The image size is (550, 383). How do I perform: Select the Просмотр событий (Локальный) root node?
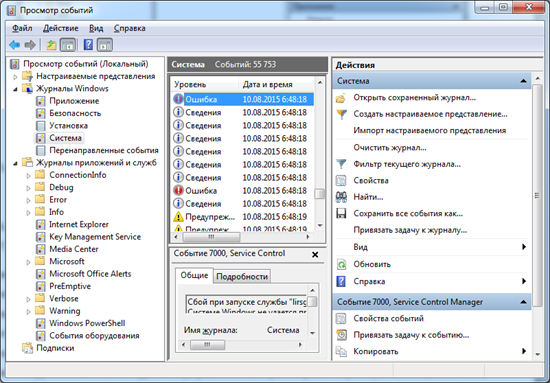point(86,64)
